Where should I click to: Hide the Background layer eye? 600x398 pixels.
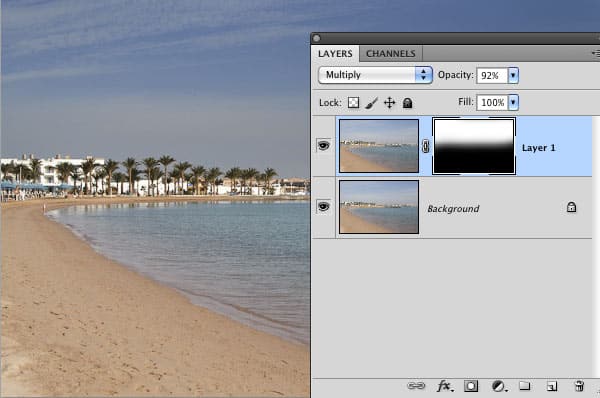coord(323,207)
